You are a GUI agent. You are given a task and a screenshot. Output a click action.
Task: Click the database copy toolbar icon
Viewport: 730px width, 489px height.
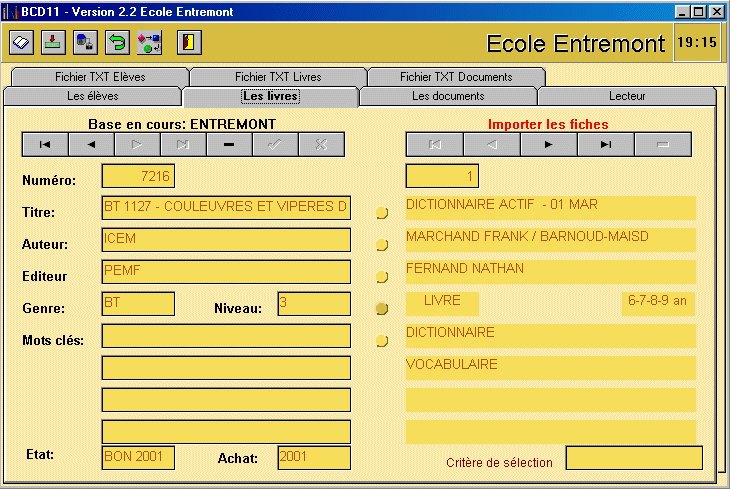[x=86, y=42]
